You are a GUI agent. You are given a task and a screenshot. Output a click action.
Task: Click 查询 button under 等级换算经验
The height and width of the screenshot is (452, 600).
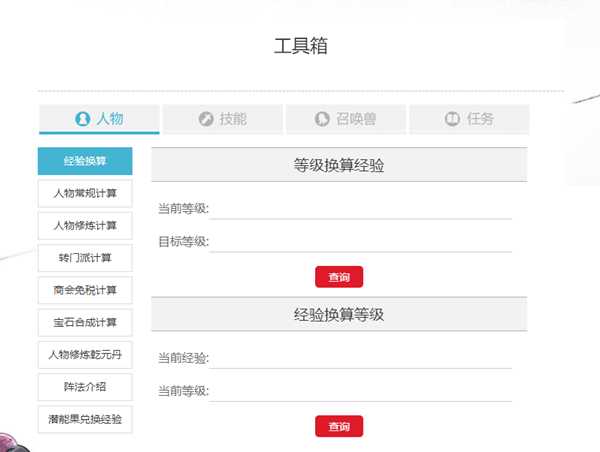(339, 277)
